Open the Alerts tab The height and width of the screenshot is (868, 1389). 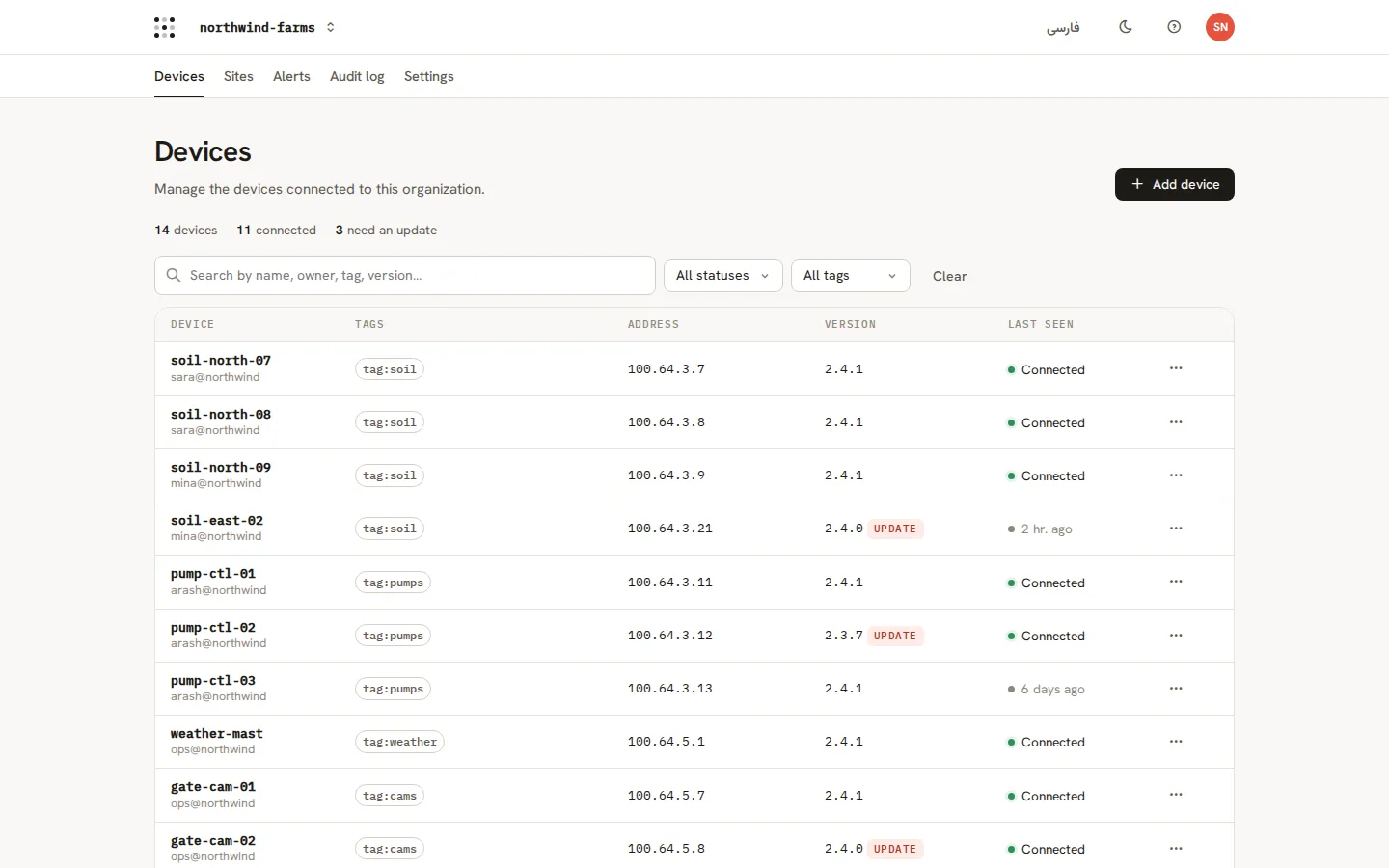pyautogui.click(x=291, y=76)
